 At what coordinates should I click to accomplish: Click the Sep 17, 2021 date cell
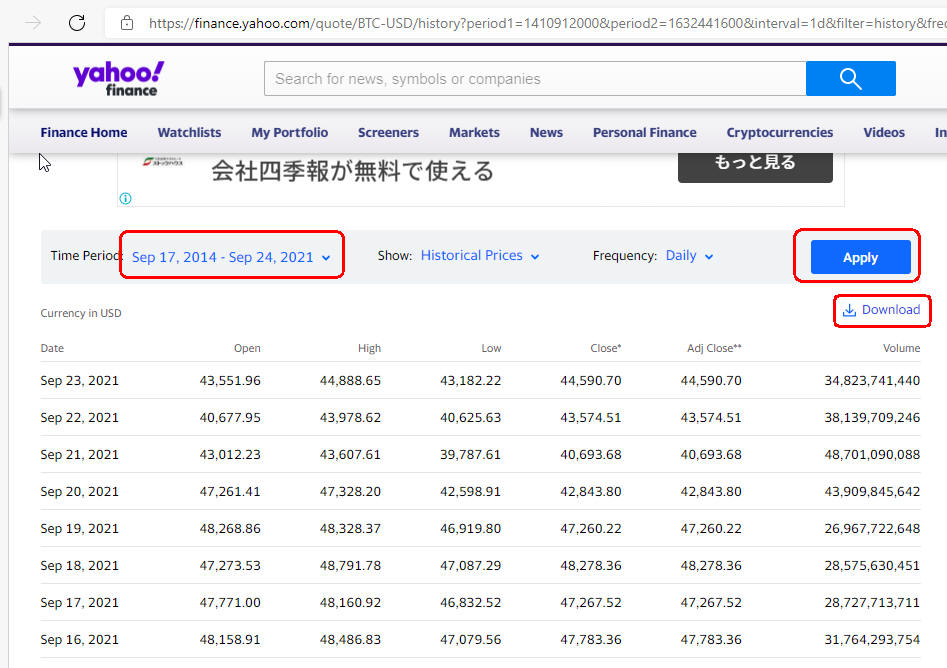79,602
